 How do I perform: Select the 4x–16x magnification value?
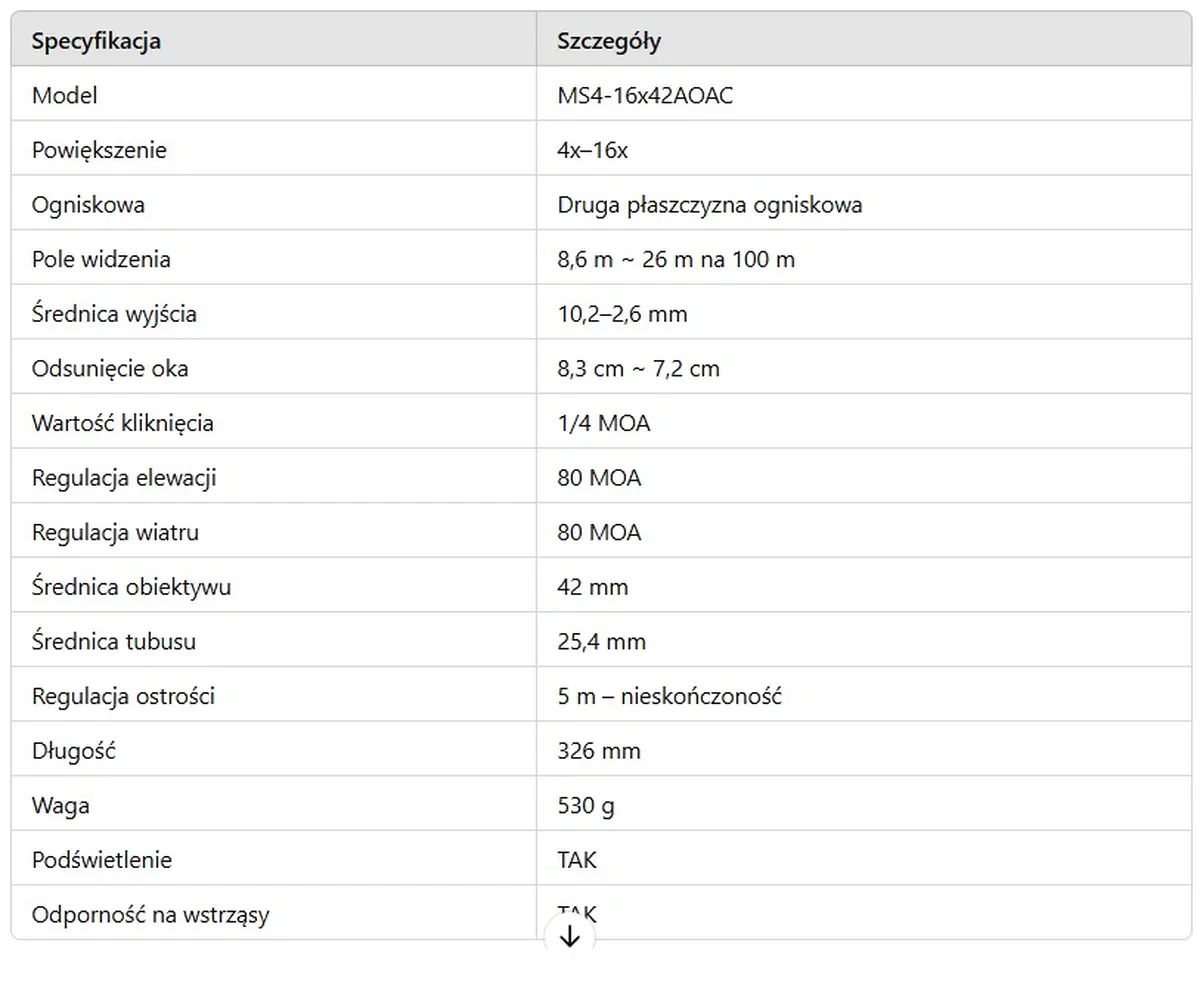click(x=592, y=150)
